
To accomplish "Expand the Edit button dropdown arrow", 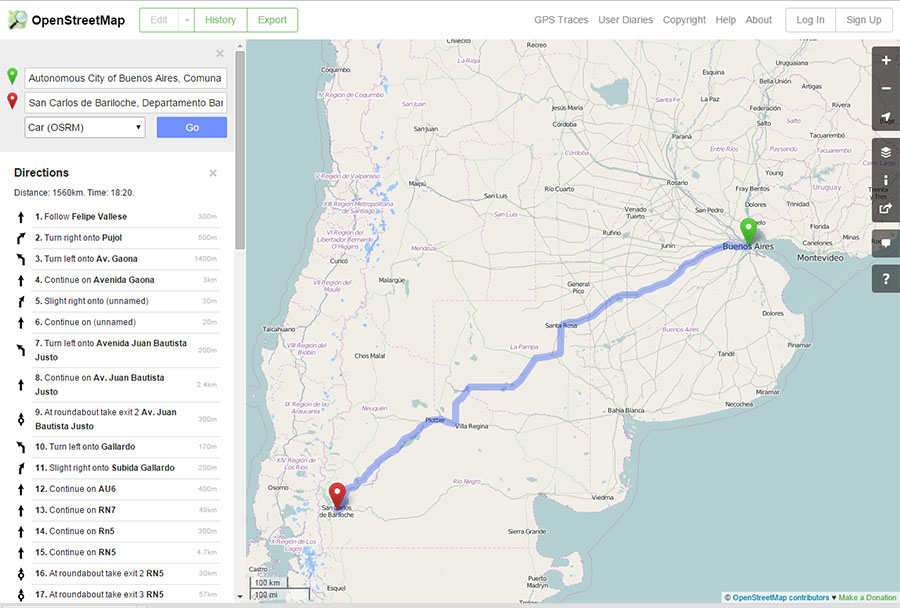I will point(187,20).
